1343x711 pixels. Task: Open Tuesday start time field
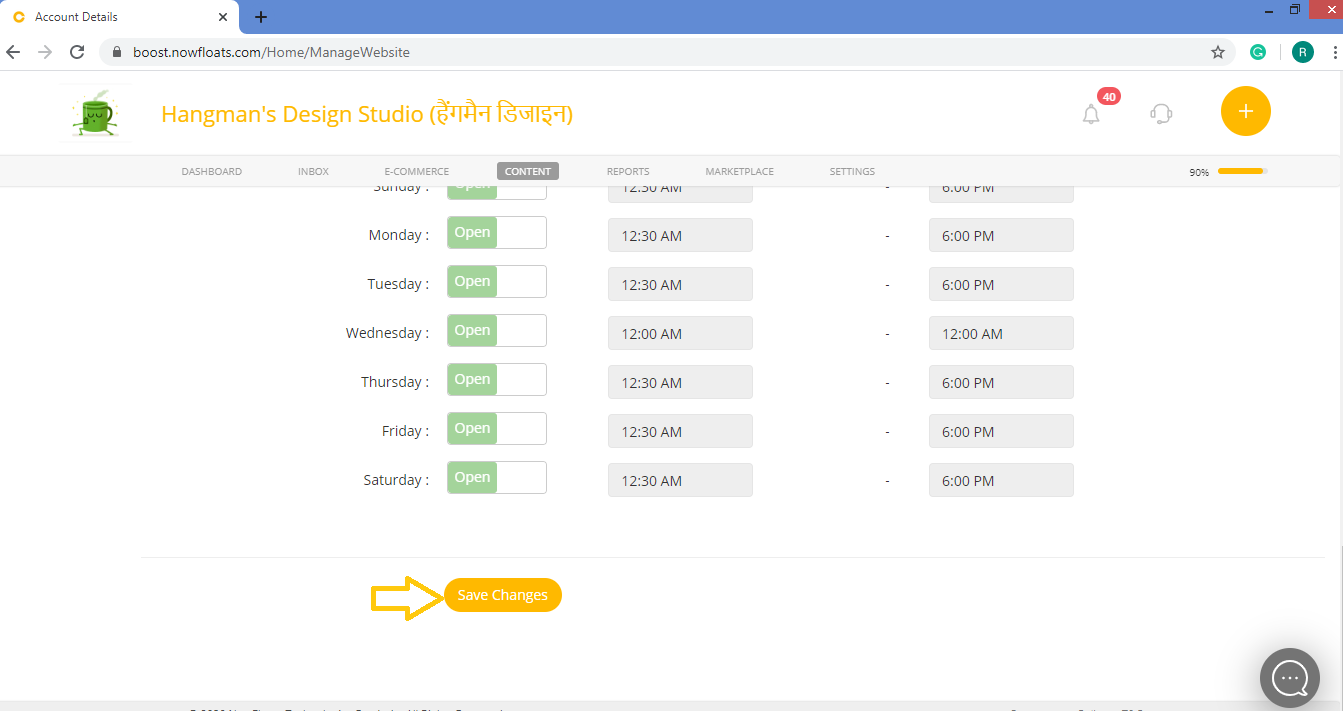(x=680, y=285)
